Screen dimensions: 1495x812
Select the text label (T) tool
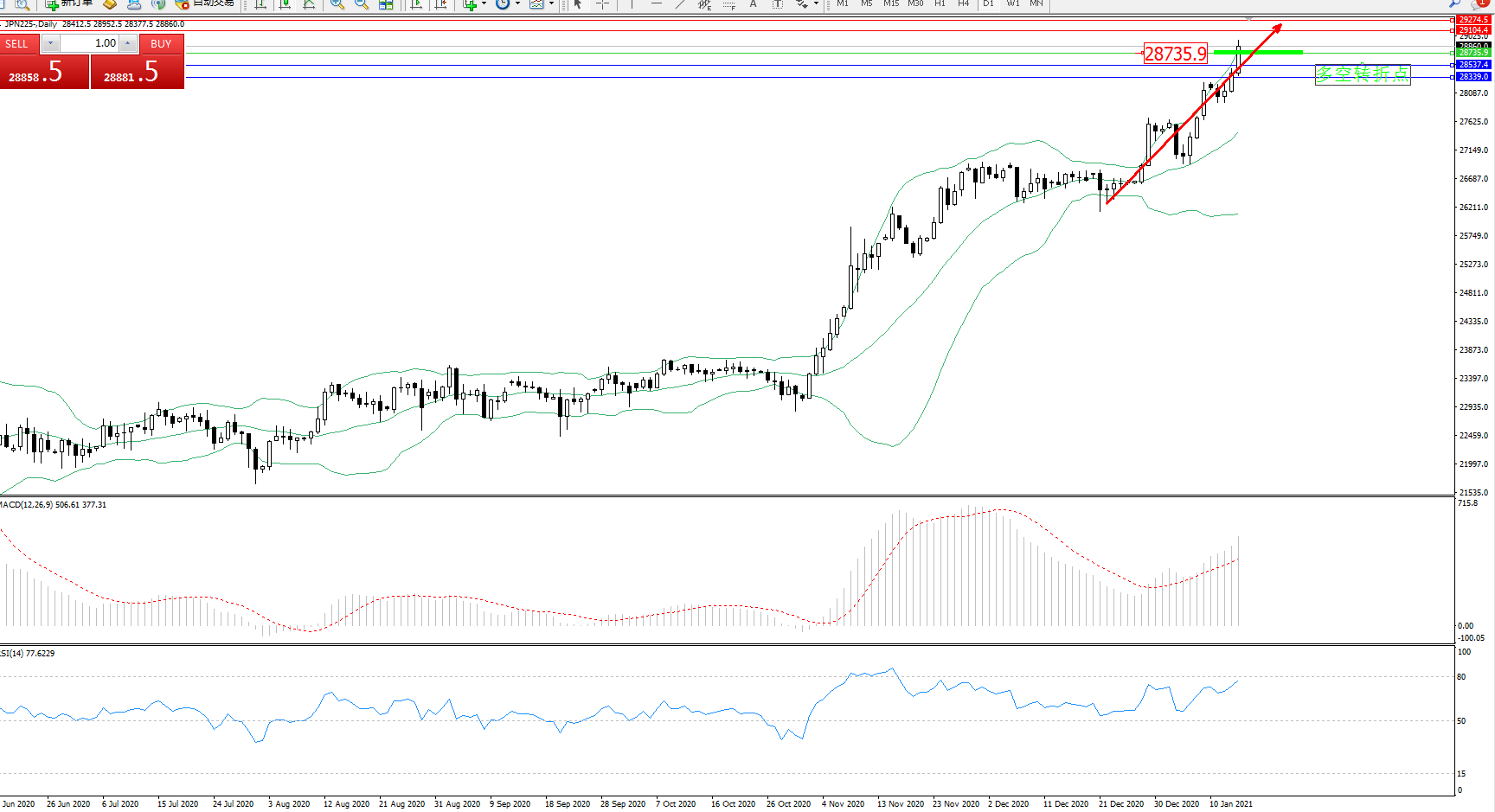(777, 4)
